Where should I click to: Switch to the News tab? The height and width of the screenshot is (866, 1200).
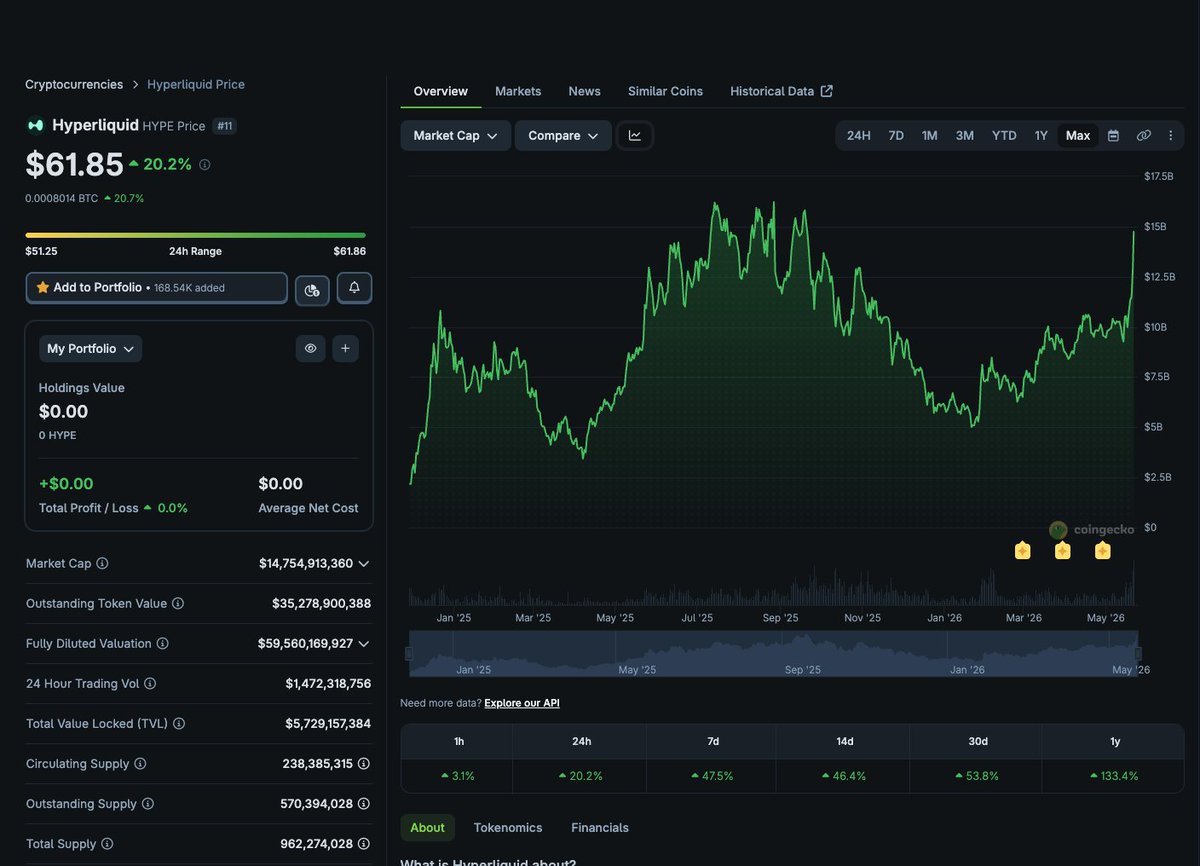585,91
